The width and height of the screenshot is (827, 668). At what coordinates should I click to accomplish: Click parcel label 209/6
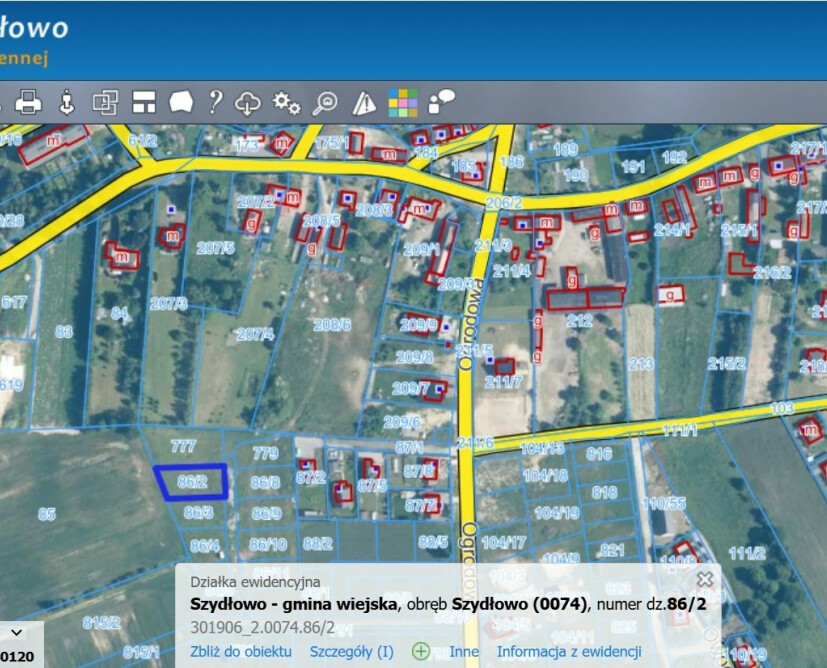[x=402, y=422]
